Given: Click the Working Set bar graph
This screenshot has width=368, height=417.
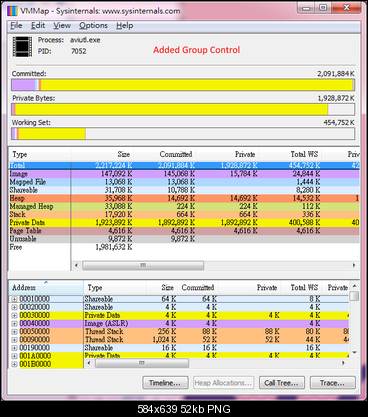Looking at the screenshot, I should [x=183, y=134].
